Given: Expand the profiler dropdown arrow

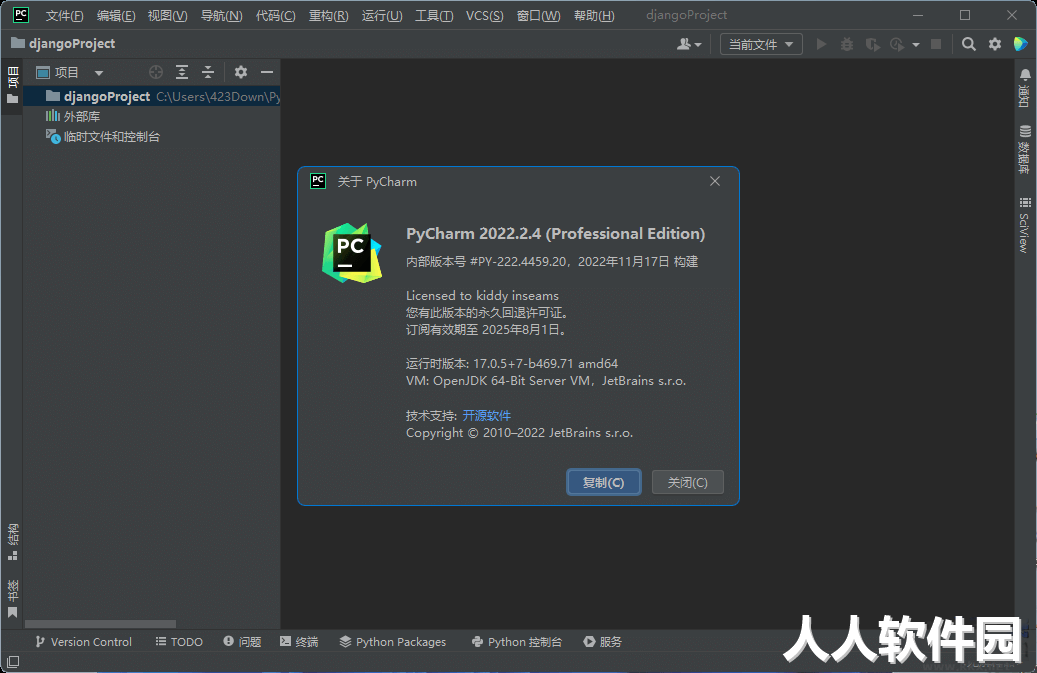Looking at the screenshot, I should point(916,45).
